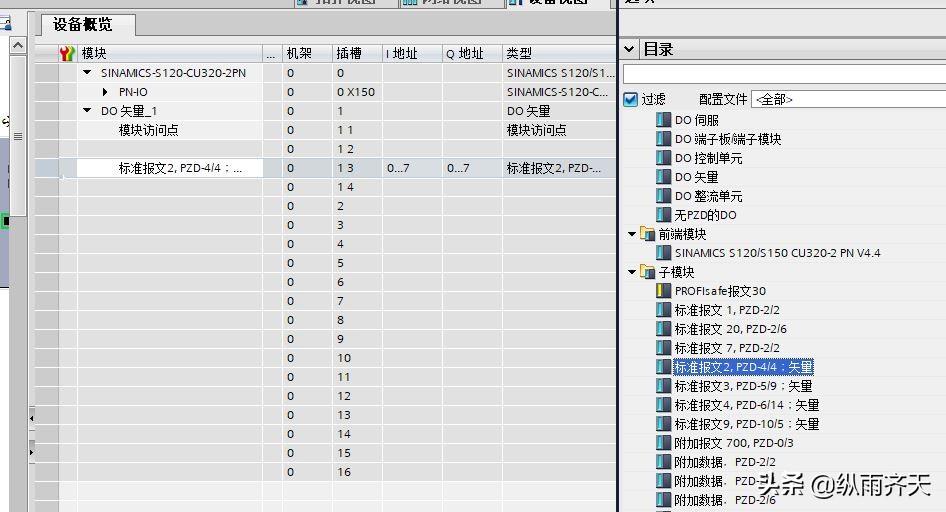Select catalog item 标准报文4, PZD-6/14；矢量
Image resolution: width=946 pixels, height=512 pixels.
coord(747,405)
